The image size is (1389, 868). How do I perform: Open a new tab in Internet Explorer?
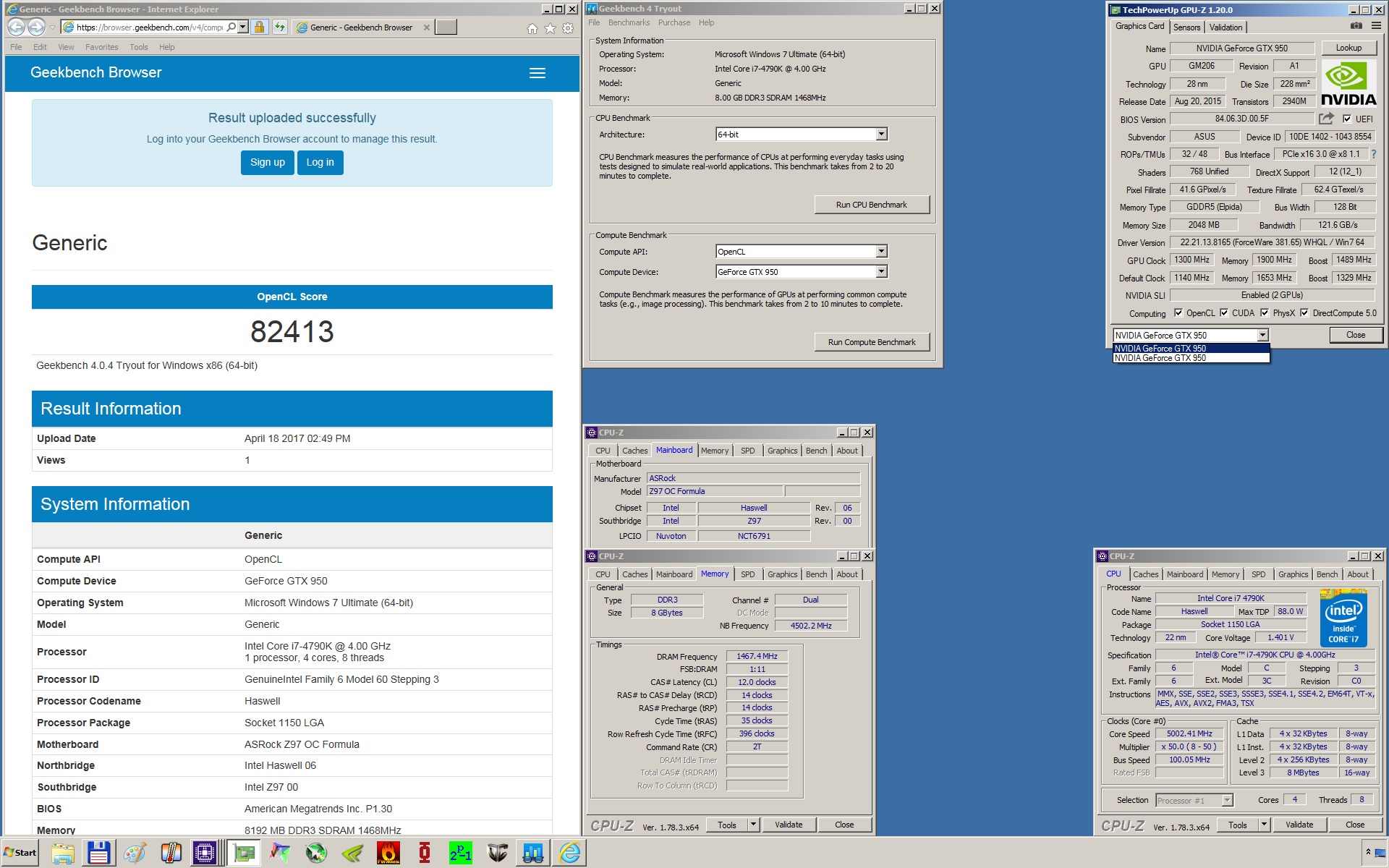coord(446,27)
